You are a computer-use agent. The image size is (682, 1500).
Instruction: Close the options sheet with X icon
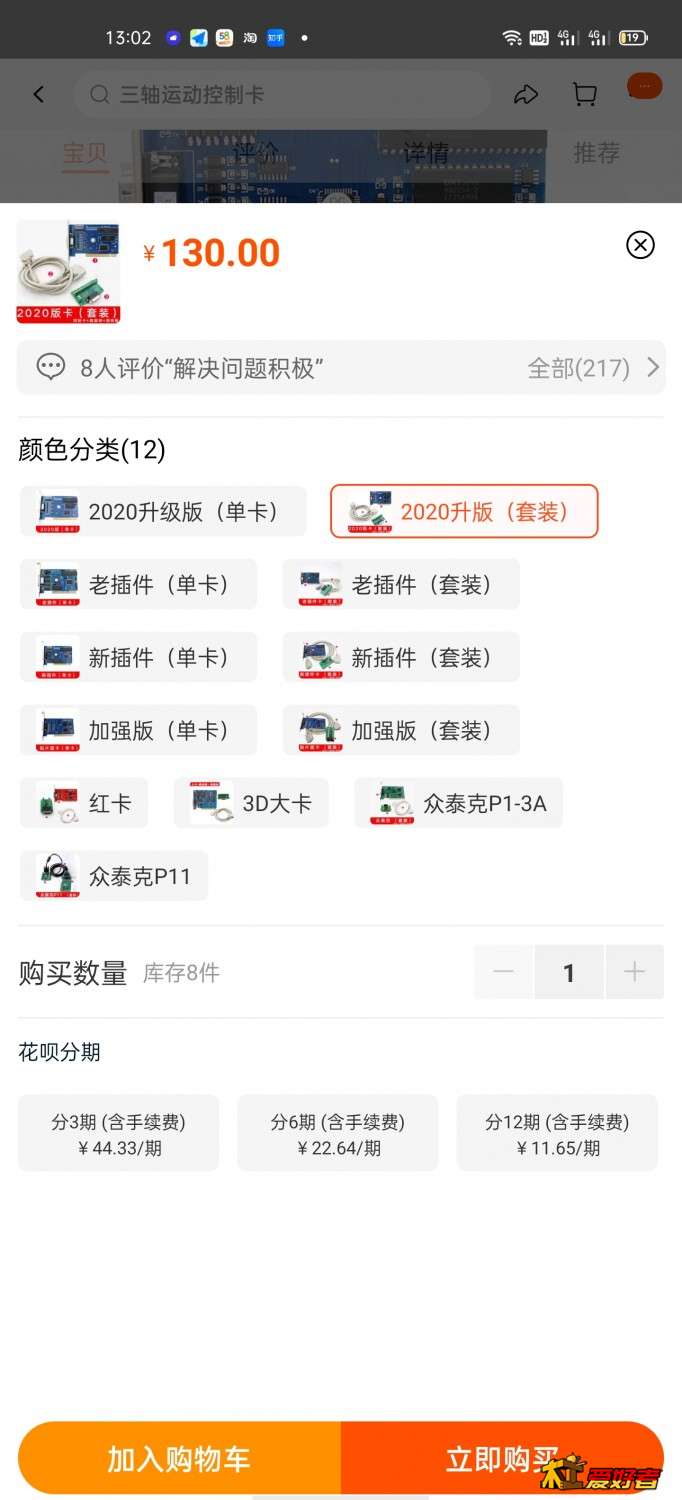coord(640,245)
